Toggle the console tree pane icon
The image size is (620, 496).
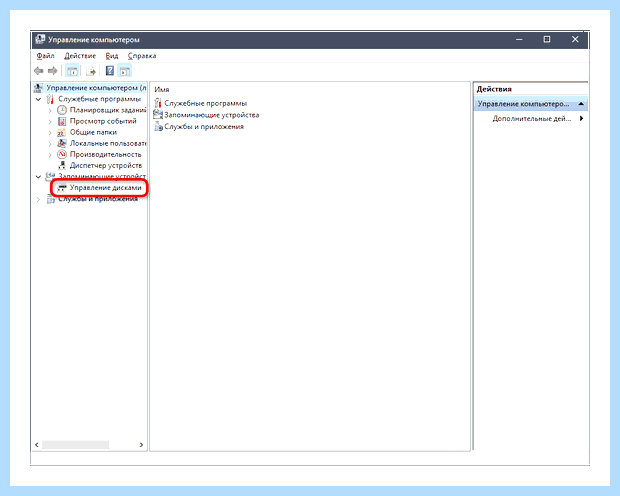point(72,71)
